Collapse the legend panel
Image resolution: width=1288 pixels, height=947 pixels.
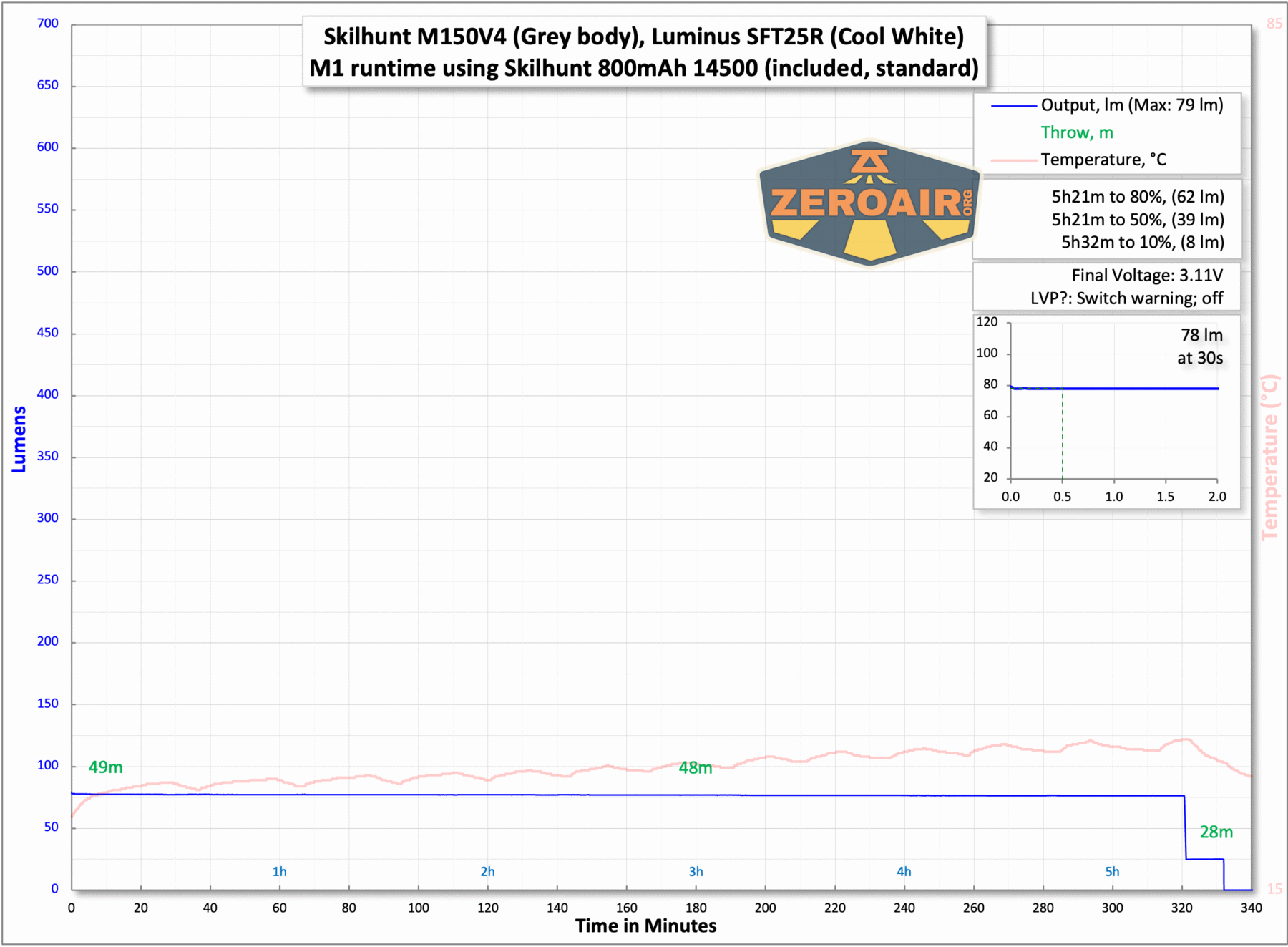1106,132
